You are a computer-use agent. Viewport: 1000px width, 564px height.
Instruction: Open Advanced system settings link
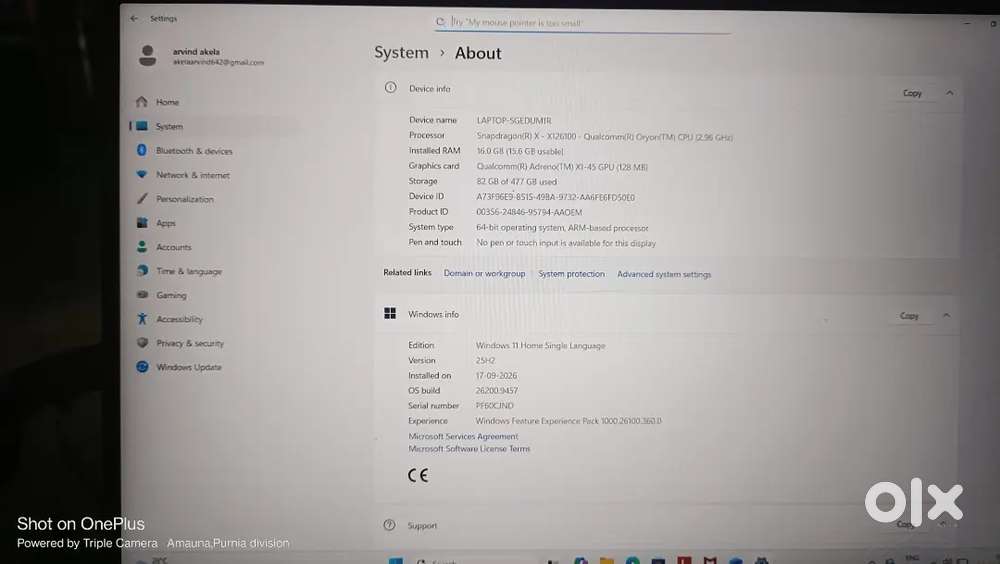(x=664, y=274)
